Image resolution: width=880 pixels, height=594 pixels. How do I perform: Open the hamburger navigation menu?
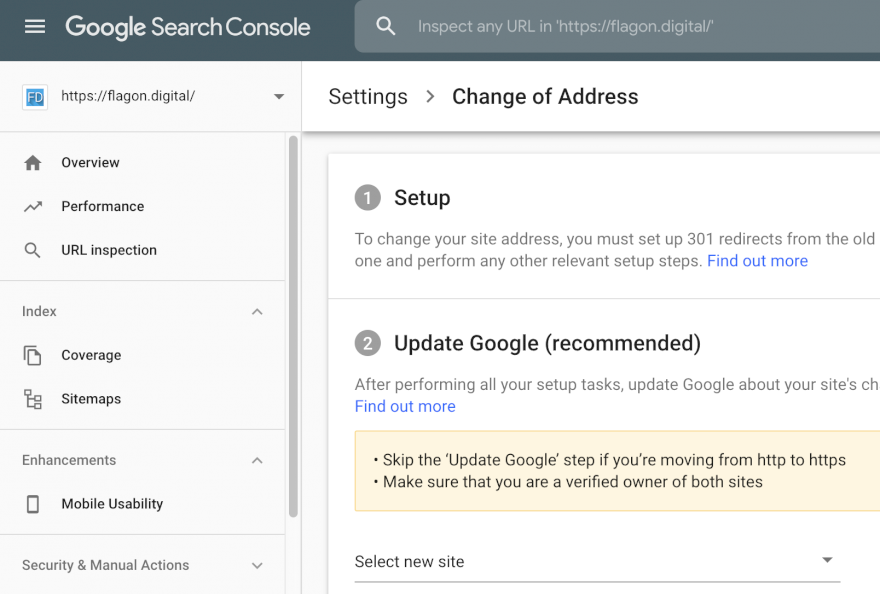pyautogui.click(x=35, y=26)
